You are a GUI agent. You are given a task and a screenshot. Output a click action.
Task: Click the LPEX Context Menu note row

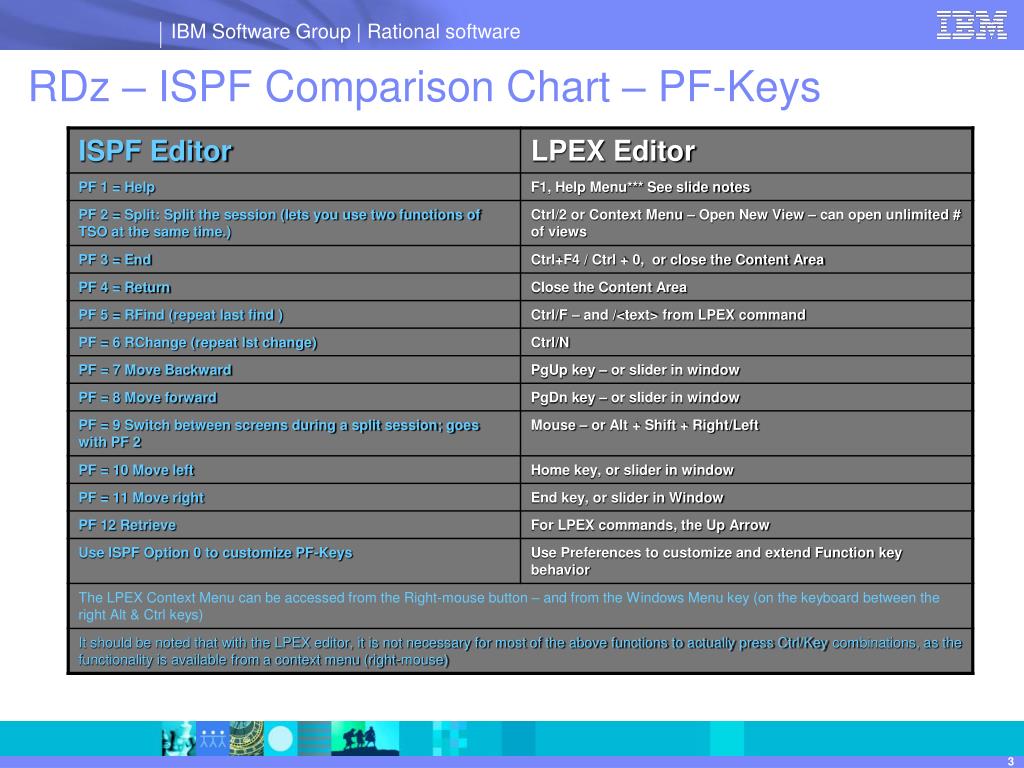tap(520, 606)
